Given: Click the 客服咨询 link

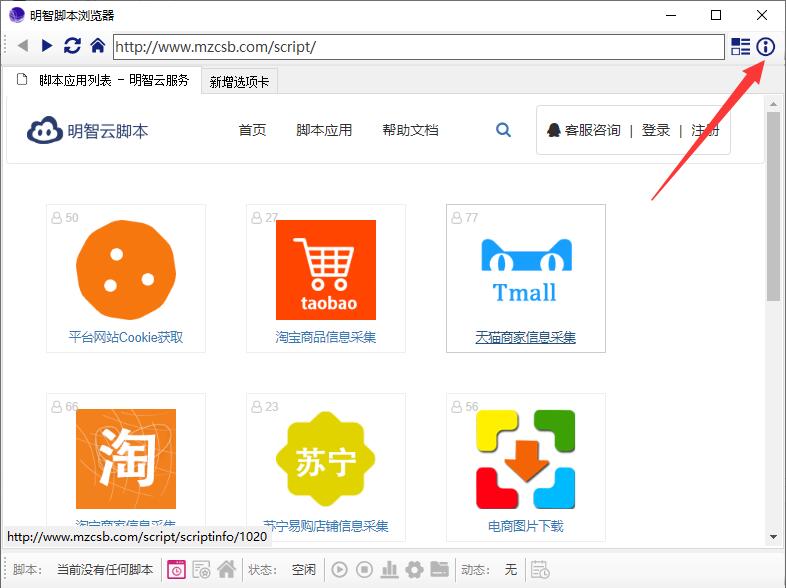Looking at the screenshot, I should pyautogui.click(x=593, y=130).
